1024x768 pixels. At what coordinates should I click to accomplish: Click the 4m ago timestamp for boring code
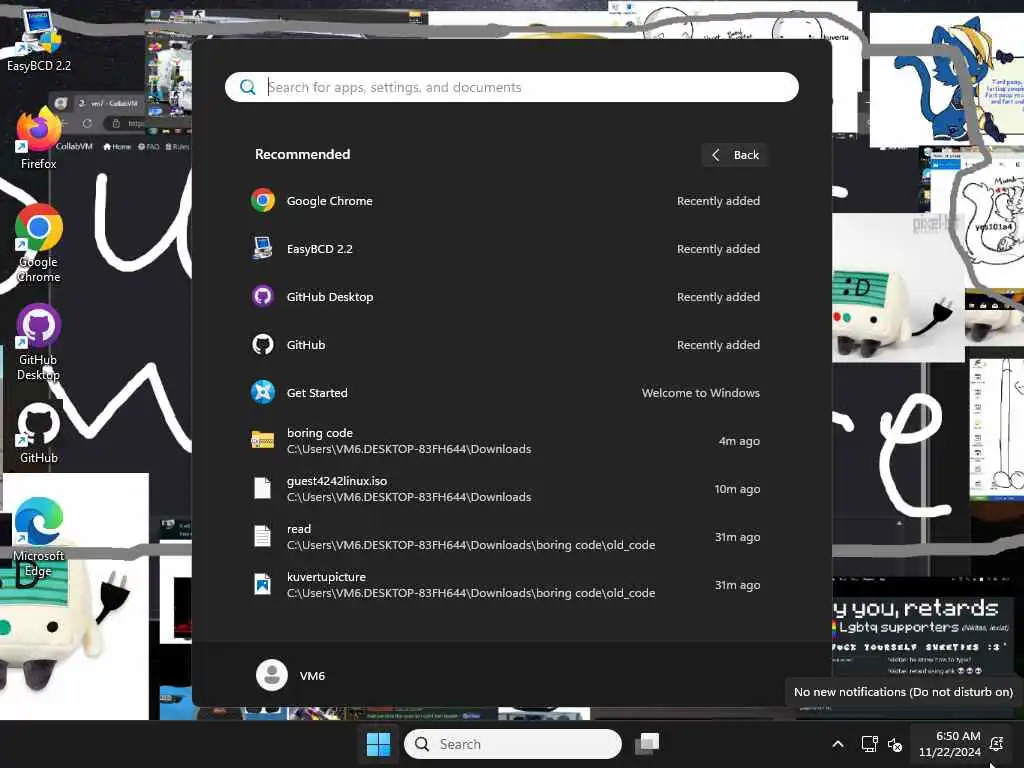(x=739, y=441)
